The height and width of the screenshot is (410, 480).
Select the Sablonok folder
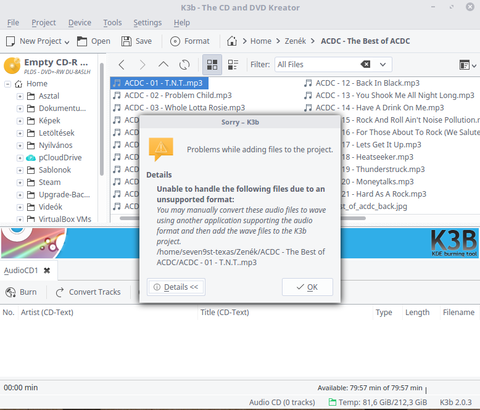[x=55, y=170]
